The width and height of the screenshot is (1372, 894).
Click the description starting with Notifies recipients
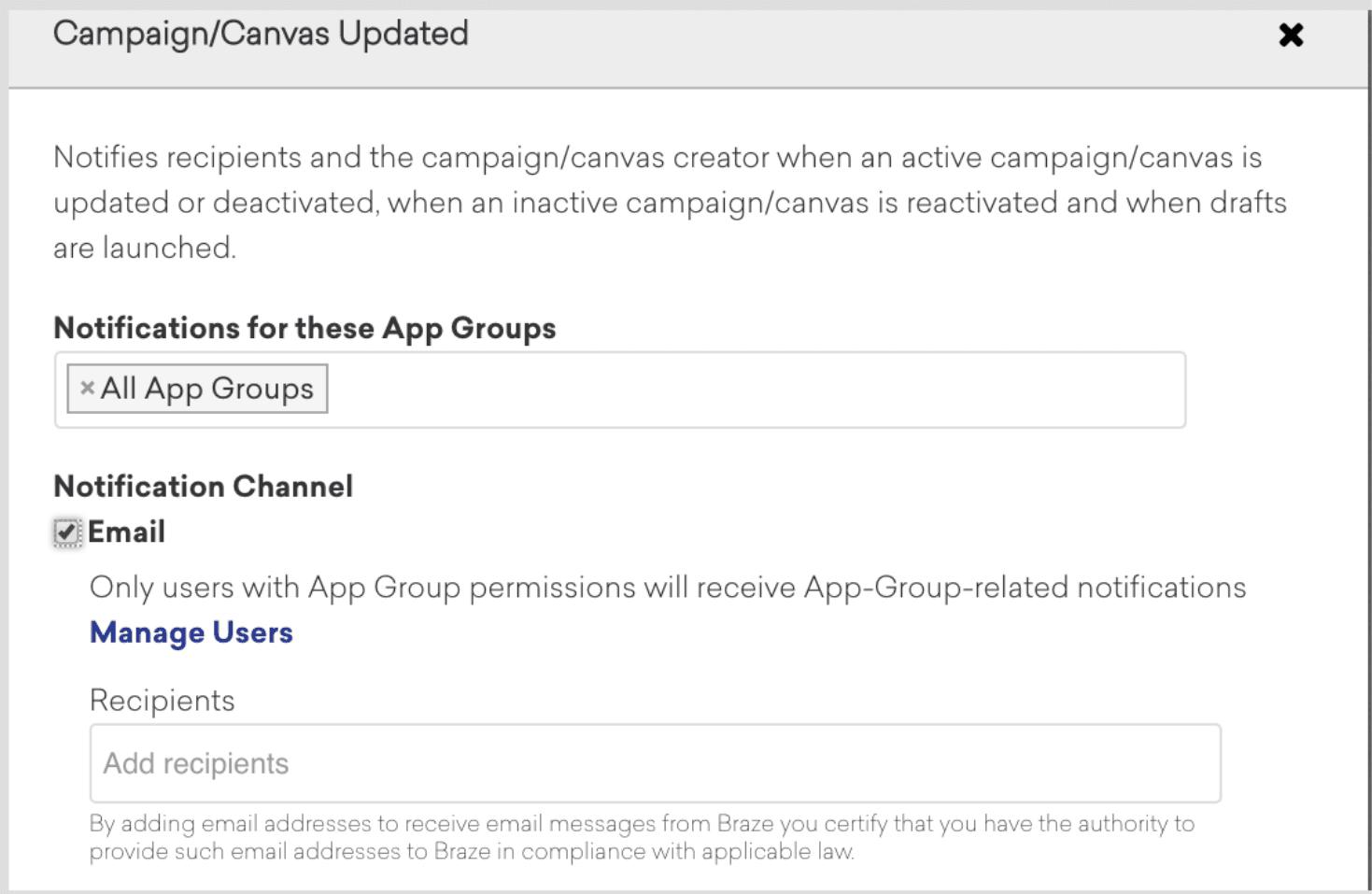657,157
